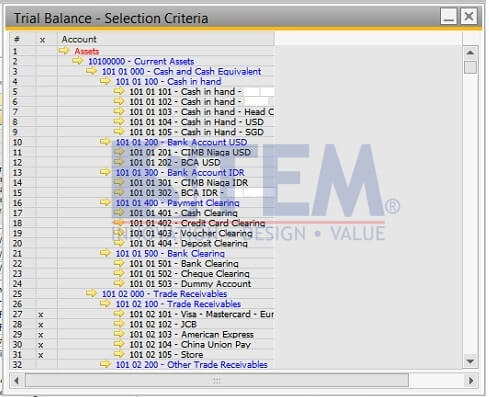This screenshot has width=489, height=397.
Task: Click the arrow icon for 101 01 201 CIMB Niaga USD
Action: click(119, 152)
